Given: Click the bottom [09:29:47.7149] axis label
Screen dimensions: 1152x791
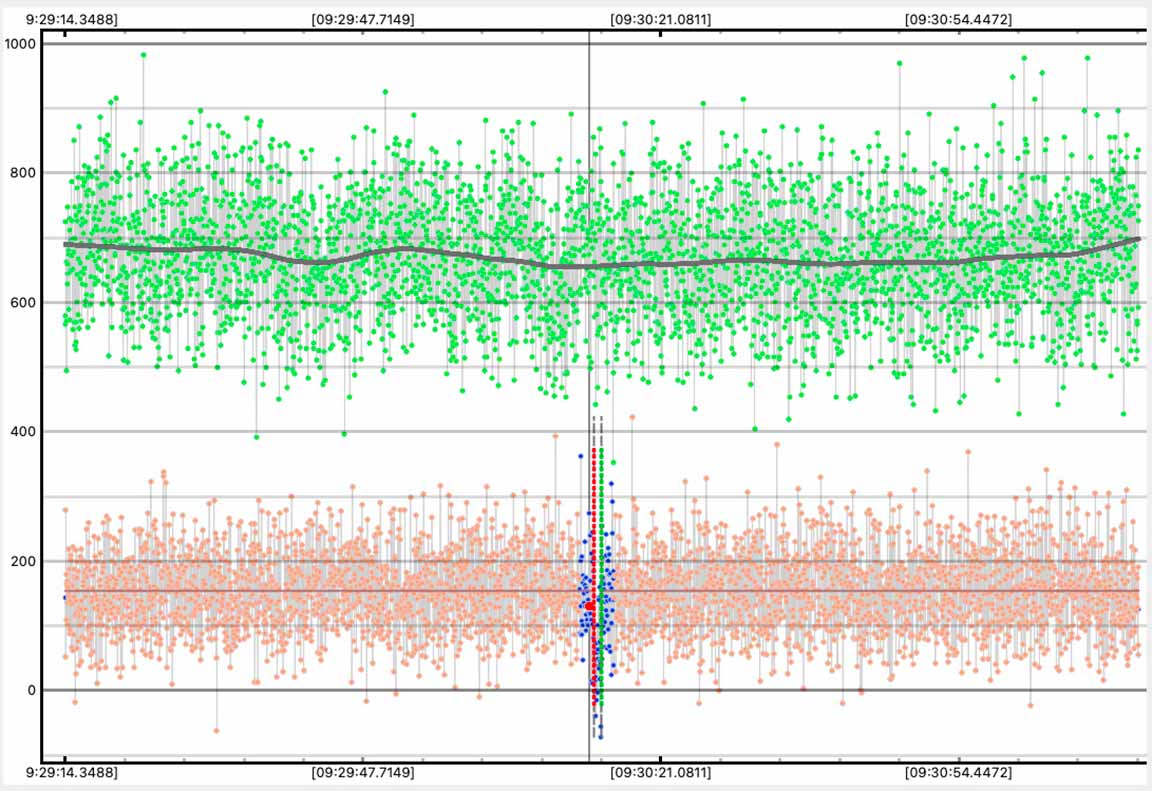Looking at the screenshot, I should 362,773.
